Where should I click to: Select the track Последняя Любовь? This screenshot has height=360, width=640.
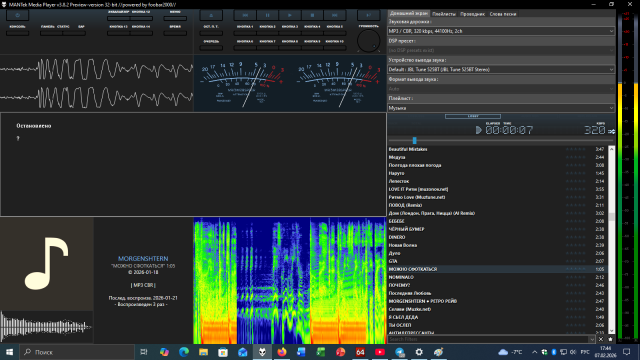click(x=497, y=293)
